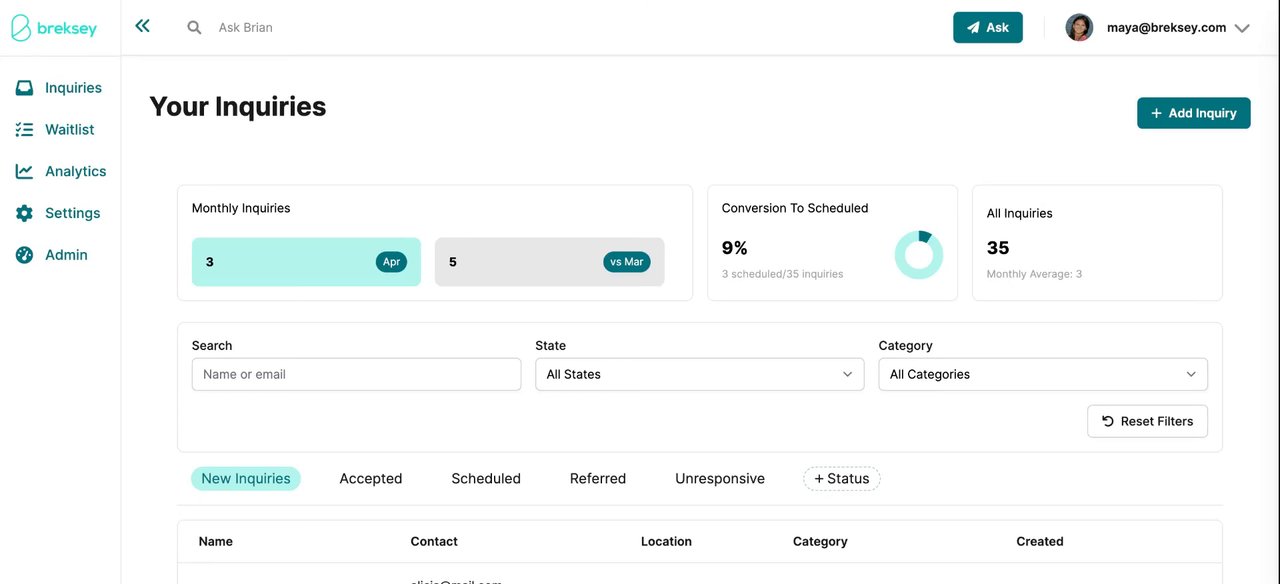
Task: Click the search magnifier icon
Action: coord(194,28)
